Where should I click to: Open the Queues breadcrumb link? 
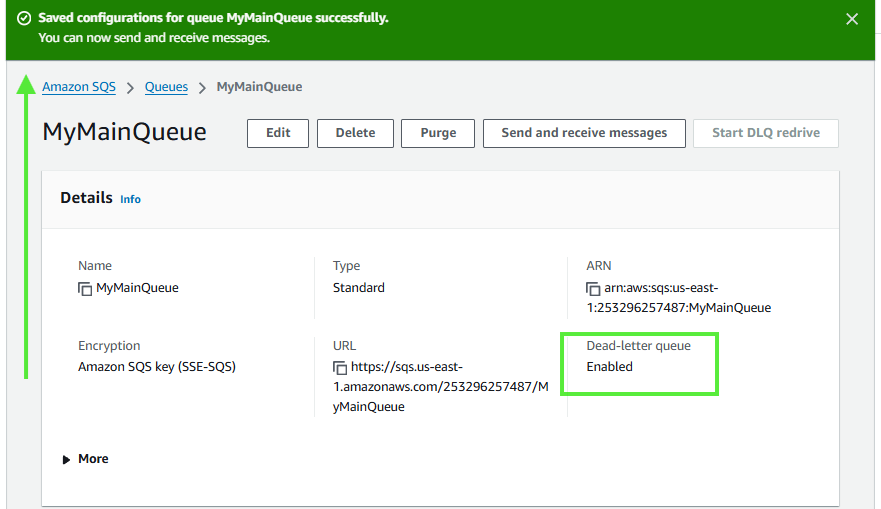(166, 87)
